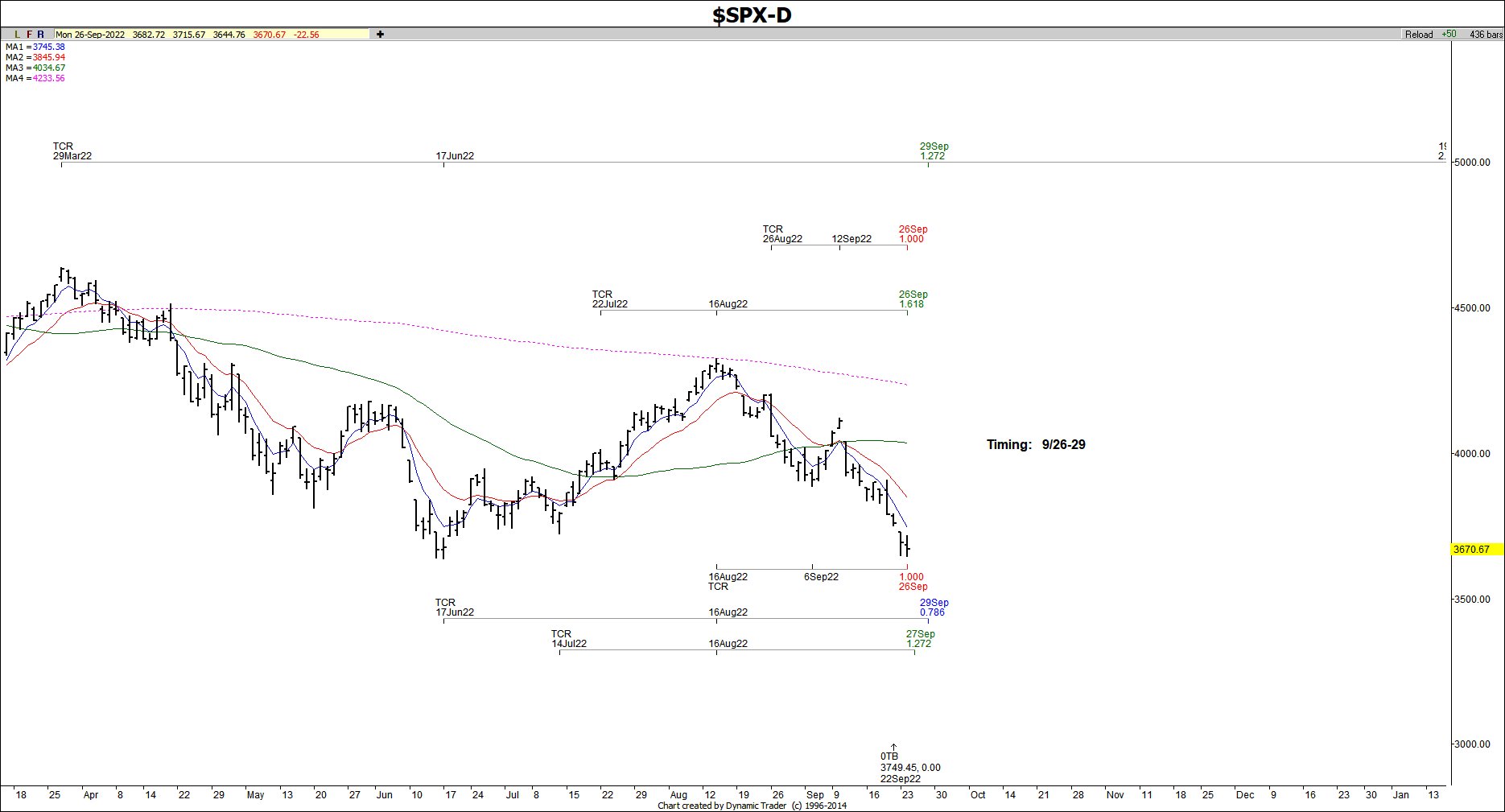1505x812 pixels.
Task: Click the green +50 bars button
Action: 1449,35
